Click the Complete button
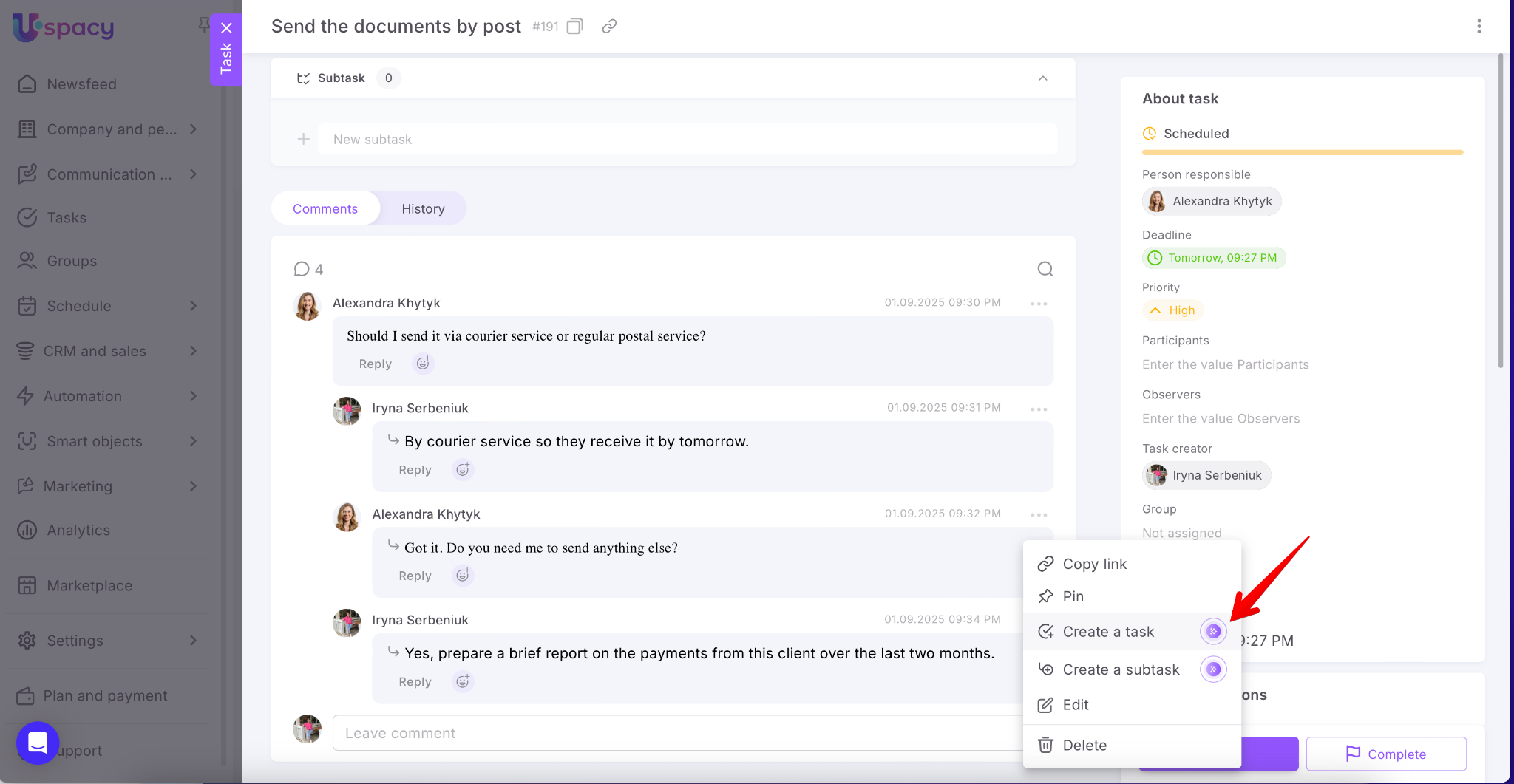Viewport: 1514px width, 784px height. (1386, 754)
